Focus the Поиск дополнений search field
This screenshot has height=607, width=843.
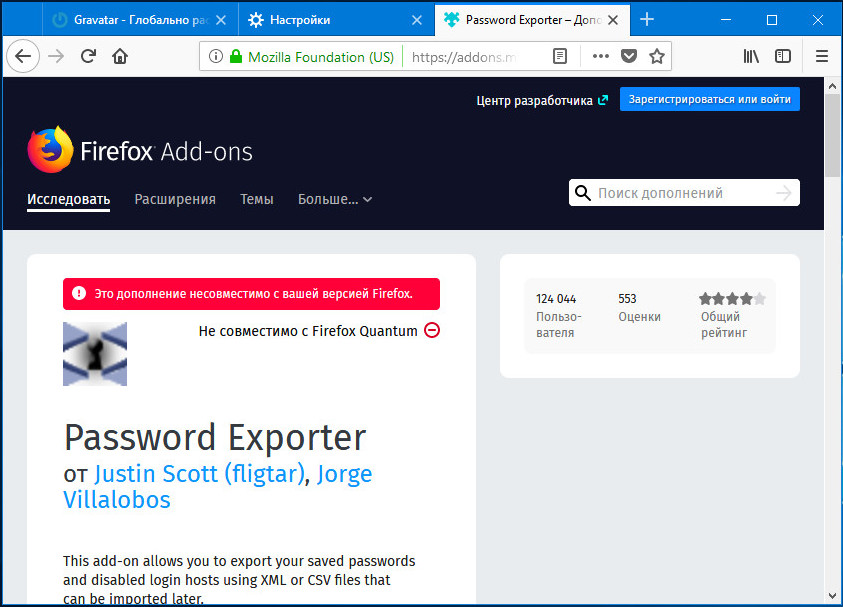684,192
